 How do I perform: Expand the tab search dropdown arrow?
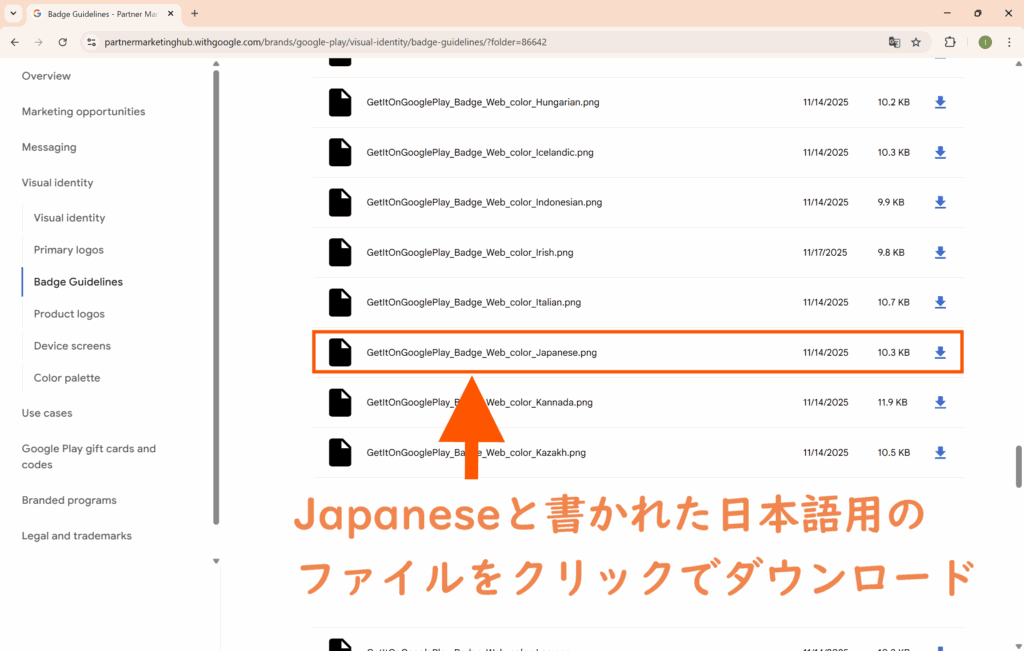(13, 13)
